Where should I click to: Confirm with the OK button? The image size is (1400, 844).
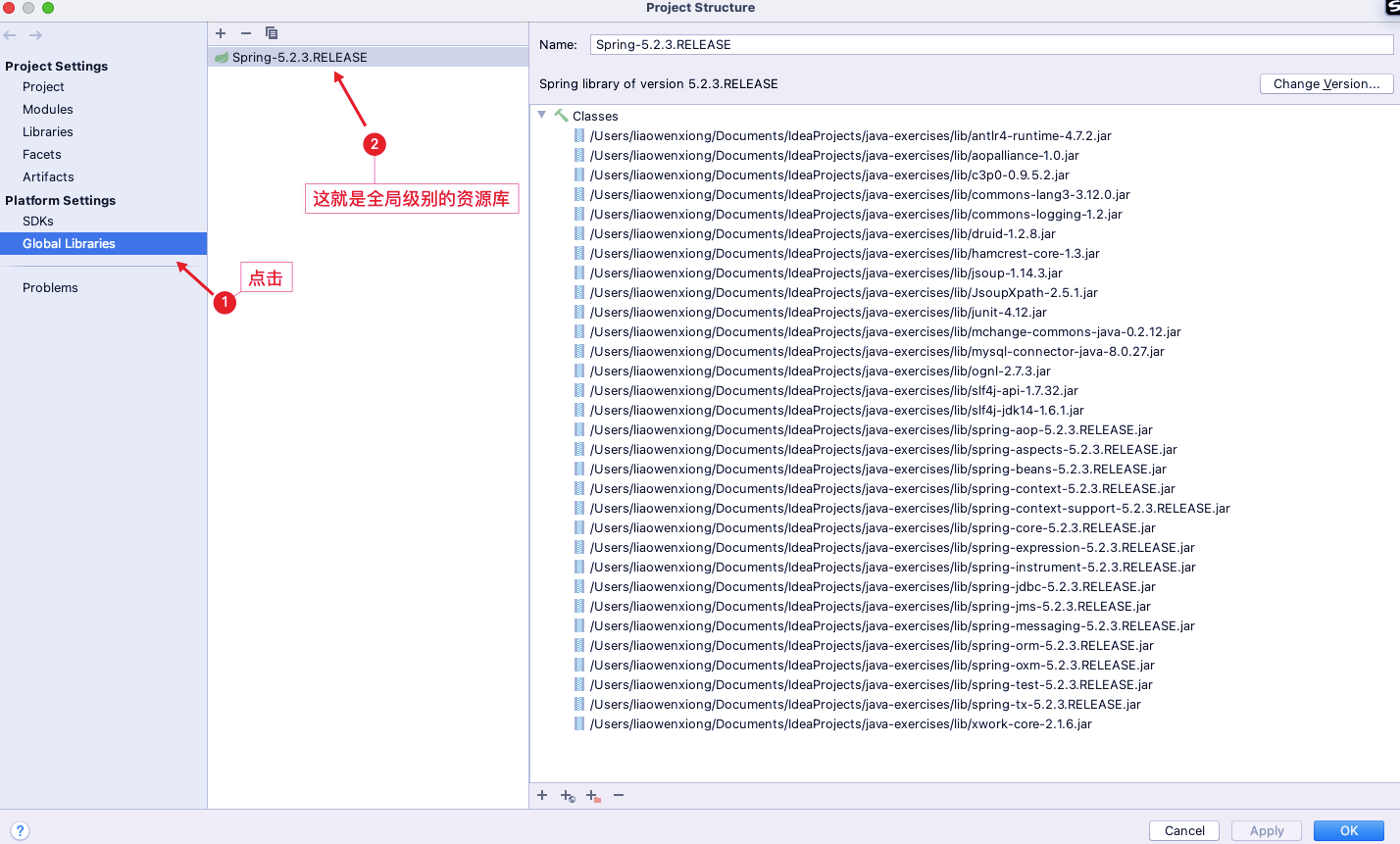point(1349,830)
